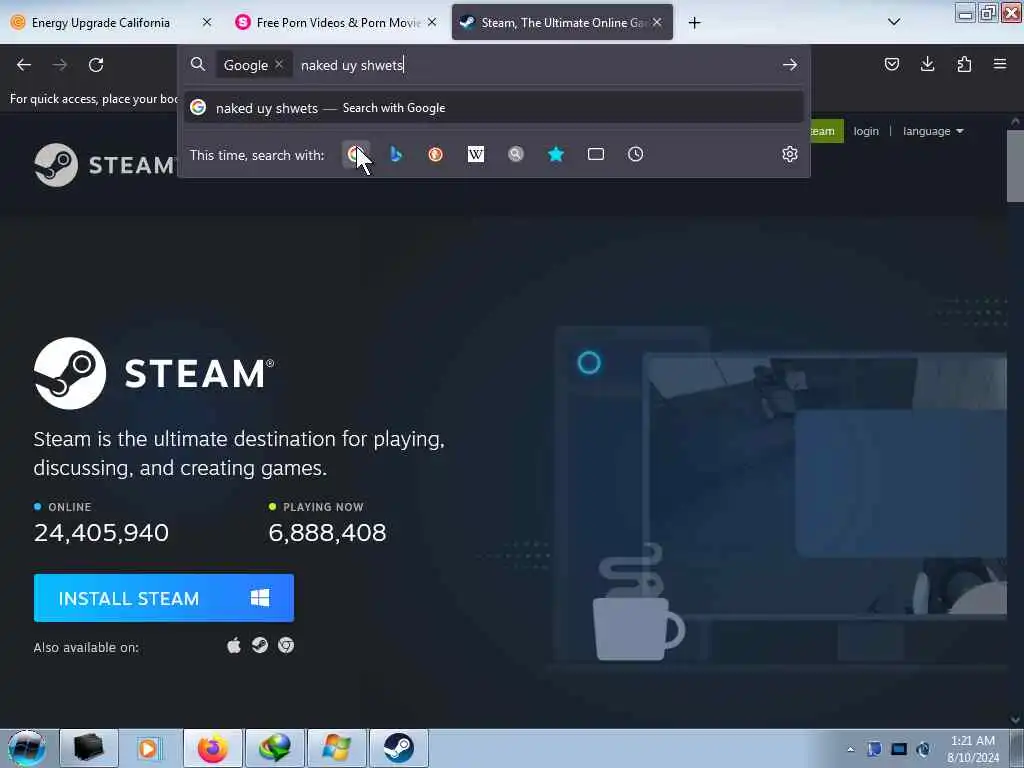Screen dimensions: 1024x768
Task: Search in Bookmarks star icon
Action: (x=556, y=154)
